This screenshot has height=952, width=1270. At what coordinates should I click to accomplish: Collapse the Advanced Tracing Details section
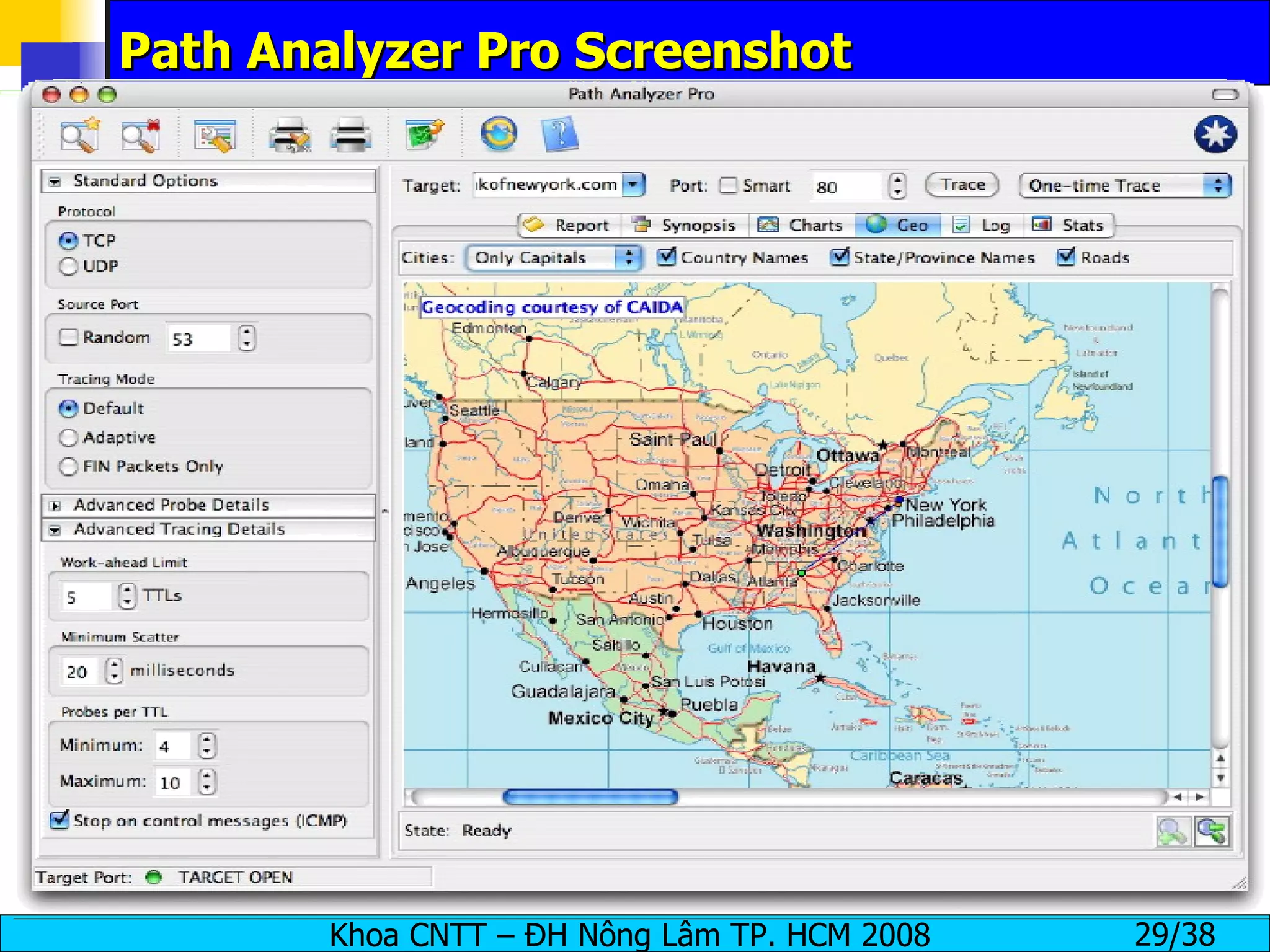[55, 531]
